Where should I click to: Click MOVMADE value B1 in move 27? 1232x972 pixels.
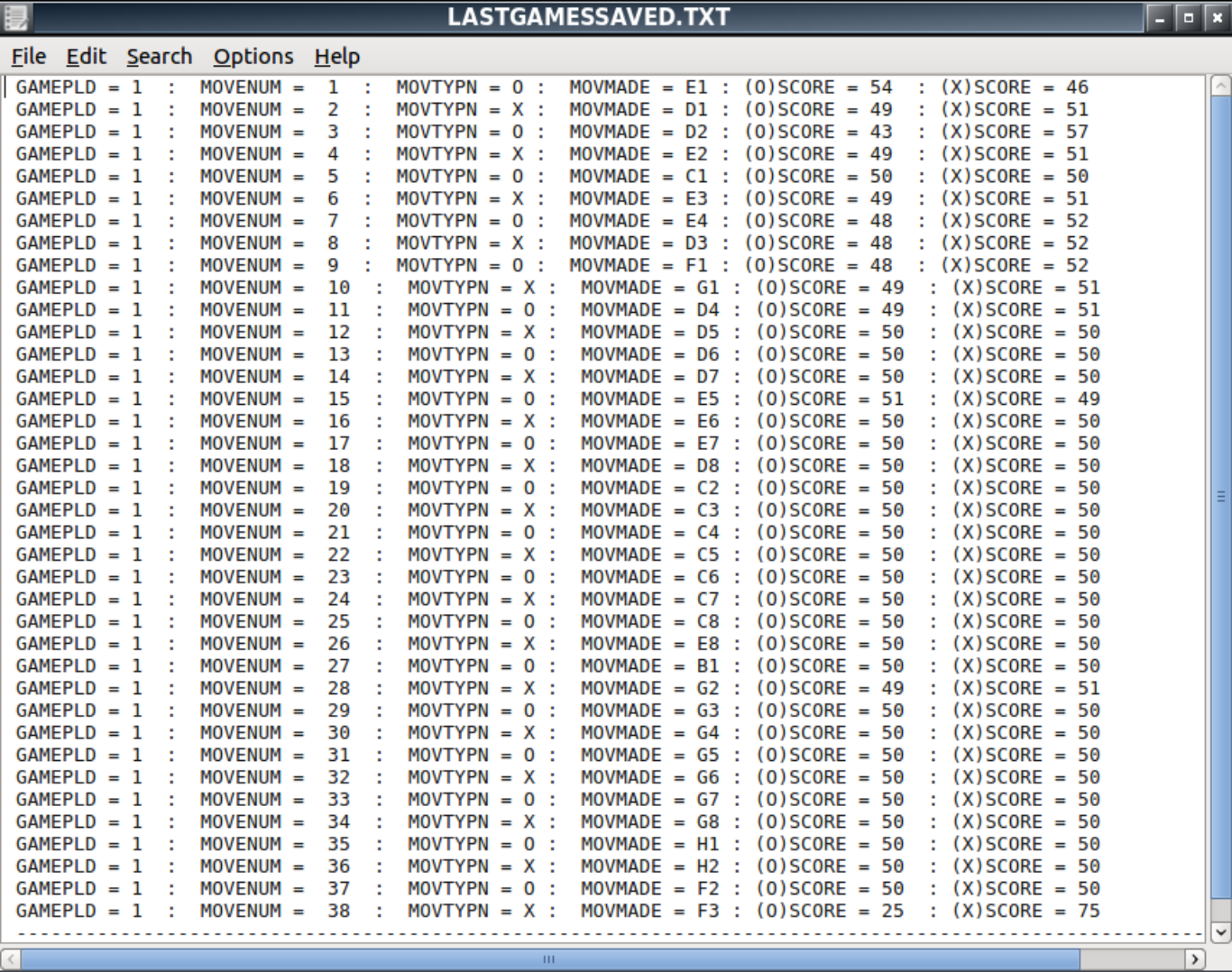click(708, 666)
